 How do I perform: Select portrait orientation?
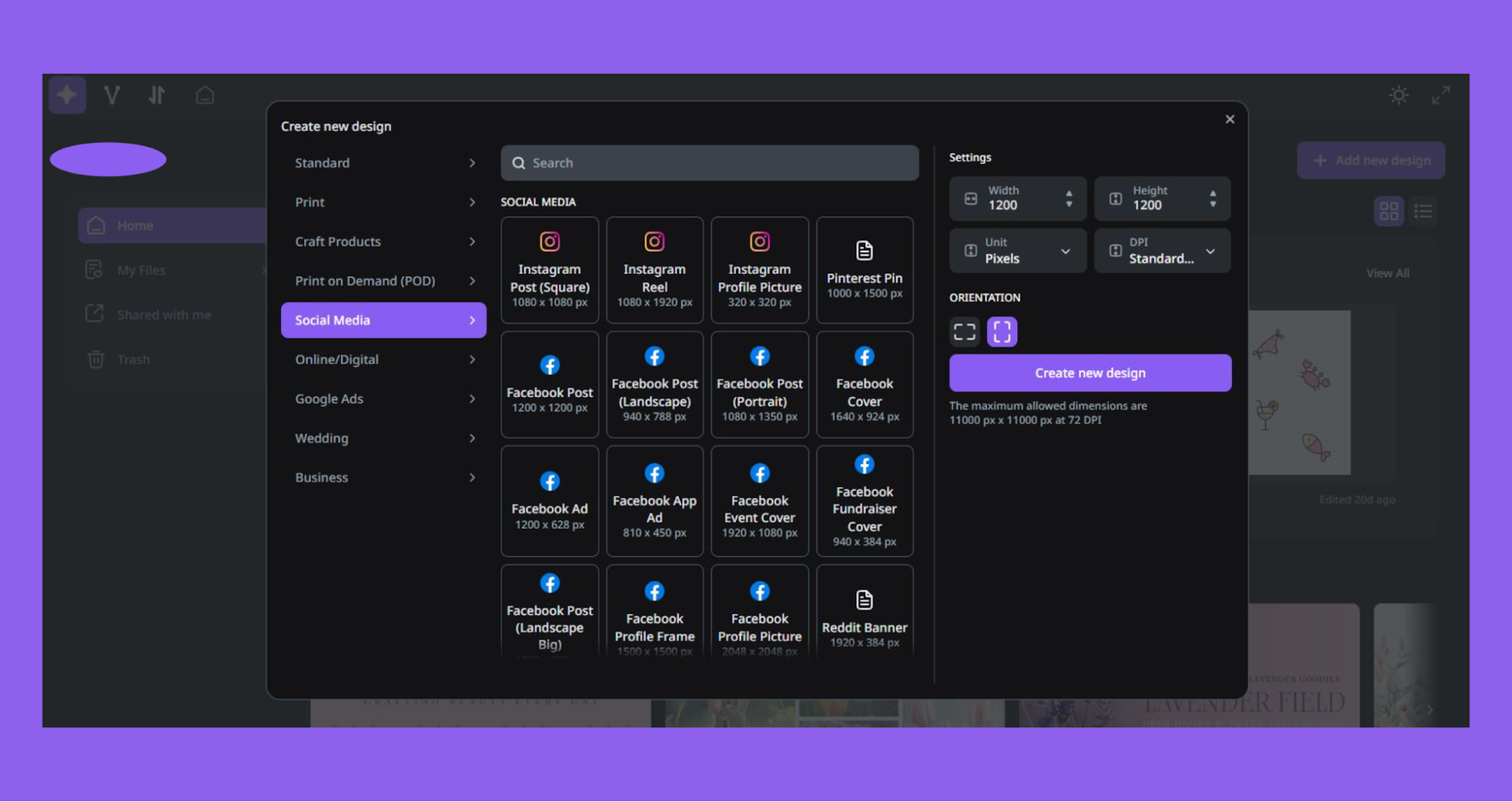pos(1001,331)
